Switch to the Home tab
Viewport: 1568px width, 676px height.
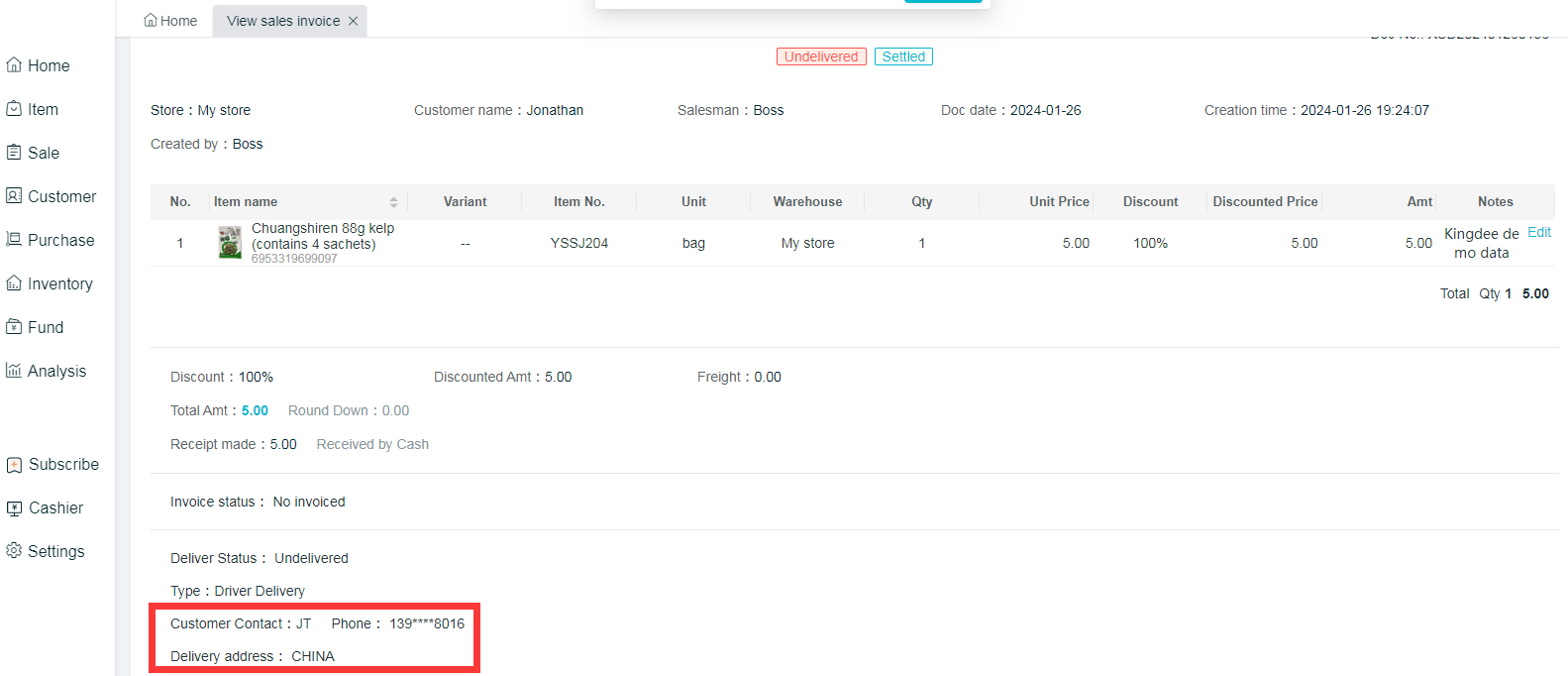pyautogui.click(x=170, y=21)
